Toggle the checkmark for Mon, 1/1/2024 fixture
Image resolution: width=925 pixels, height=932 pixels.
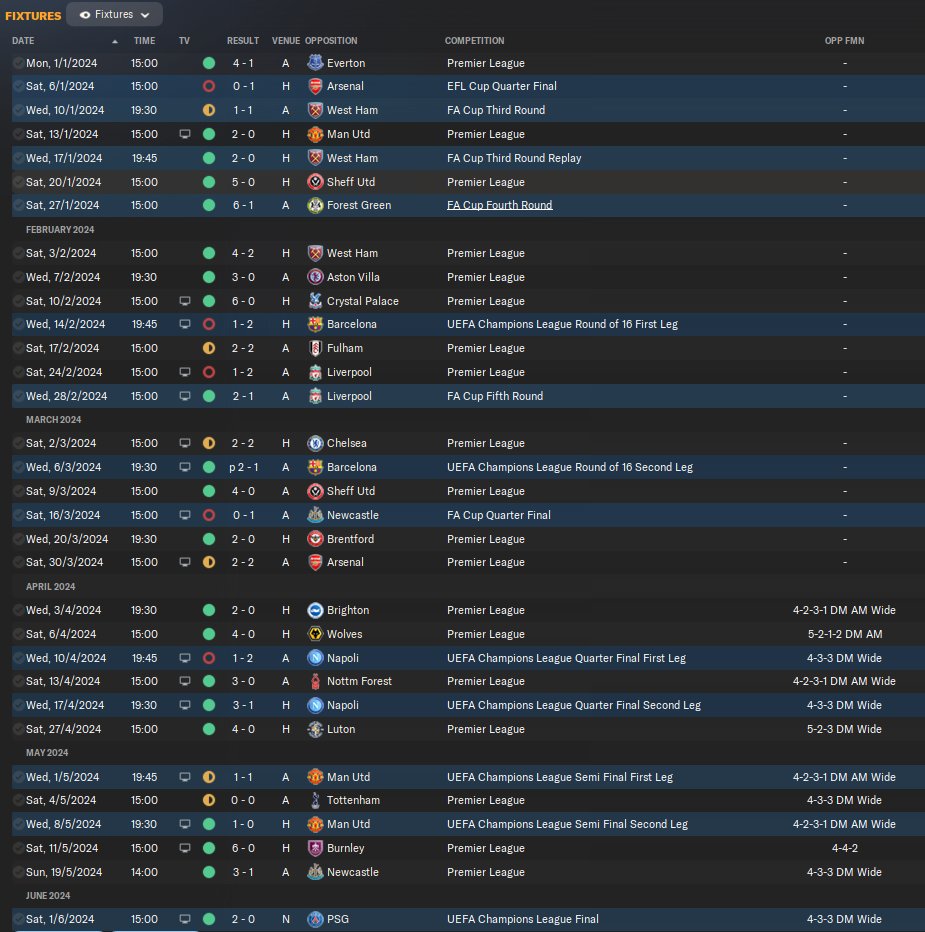(18, 62)
